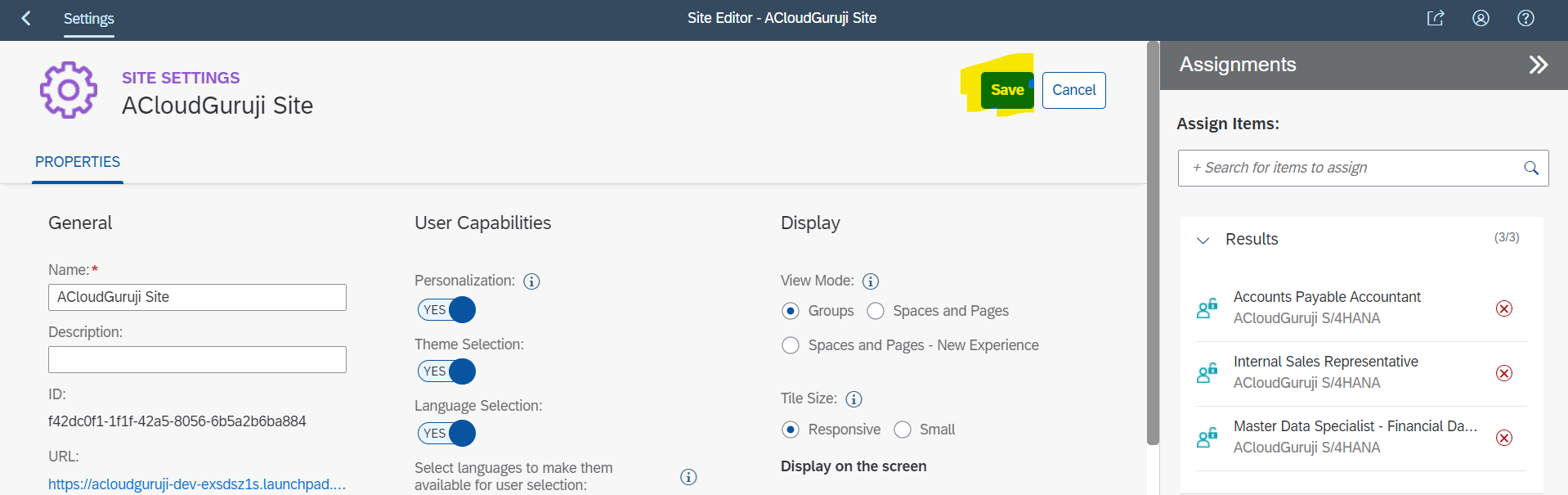Image resolution: width=1568 pixels, height=495 pixels.
Task: Click the back arrow in header
Action: (26, 18)
